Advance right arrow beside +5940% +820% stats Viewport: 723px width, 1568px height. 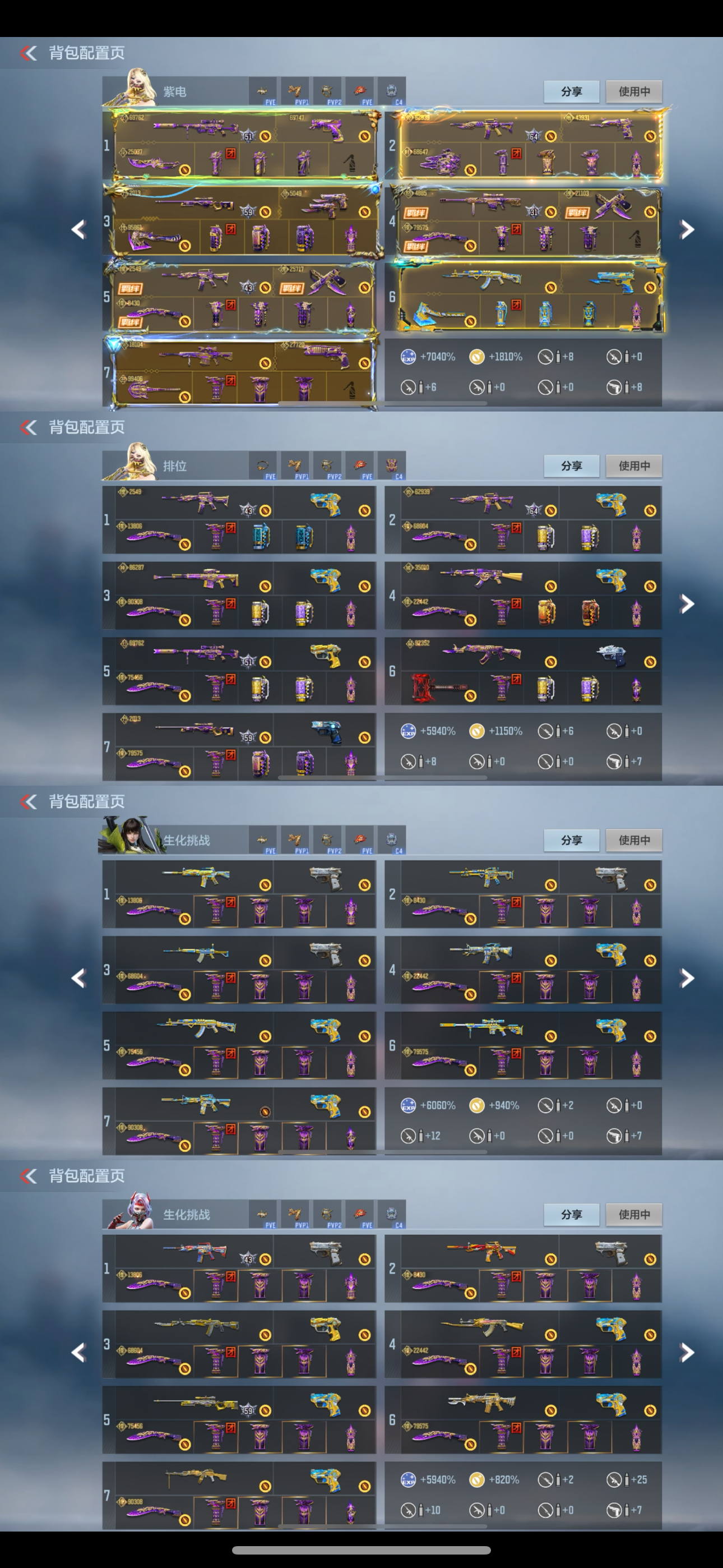pyautogui.click(x=687, y=1353)
